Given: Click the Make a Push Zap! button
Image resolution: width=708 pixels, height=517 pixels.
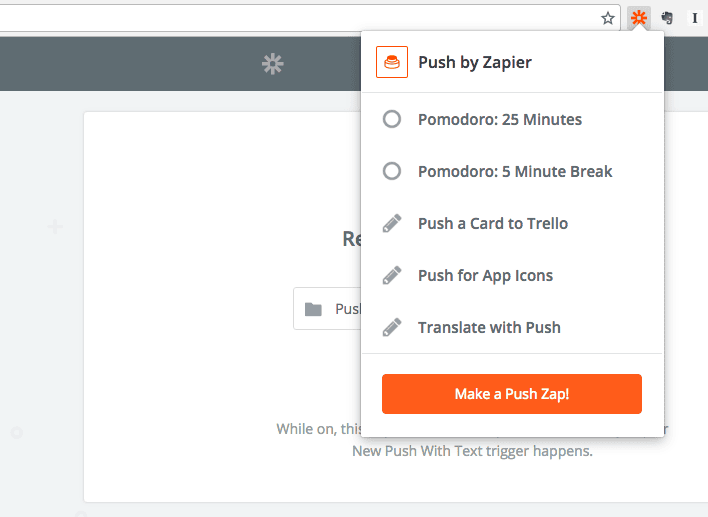Looking at the screenshot, I should tap(512, 394).
